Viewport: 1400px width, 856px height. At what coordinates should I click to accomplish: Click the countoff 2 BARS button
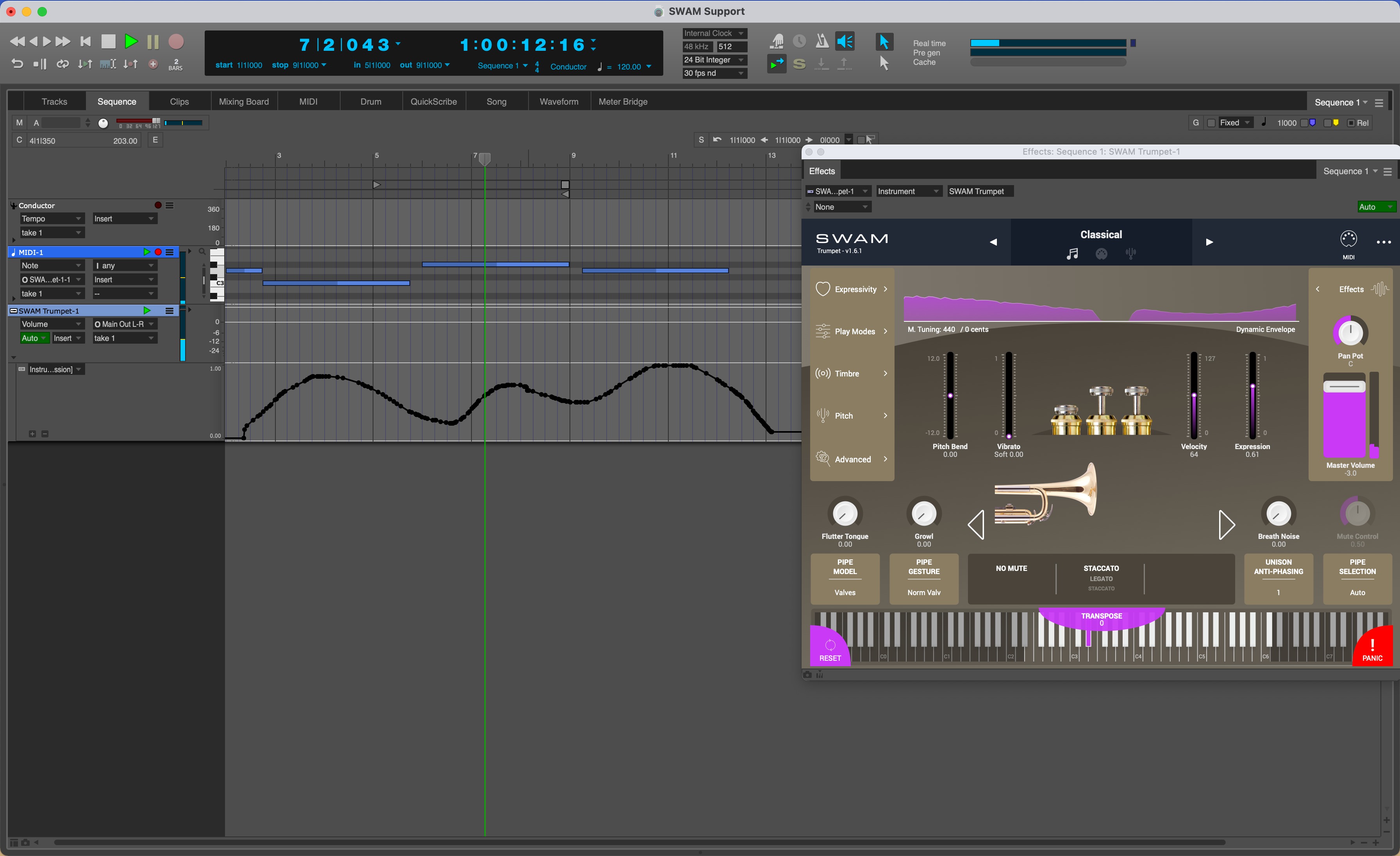[175, 64]
